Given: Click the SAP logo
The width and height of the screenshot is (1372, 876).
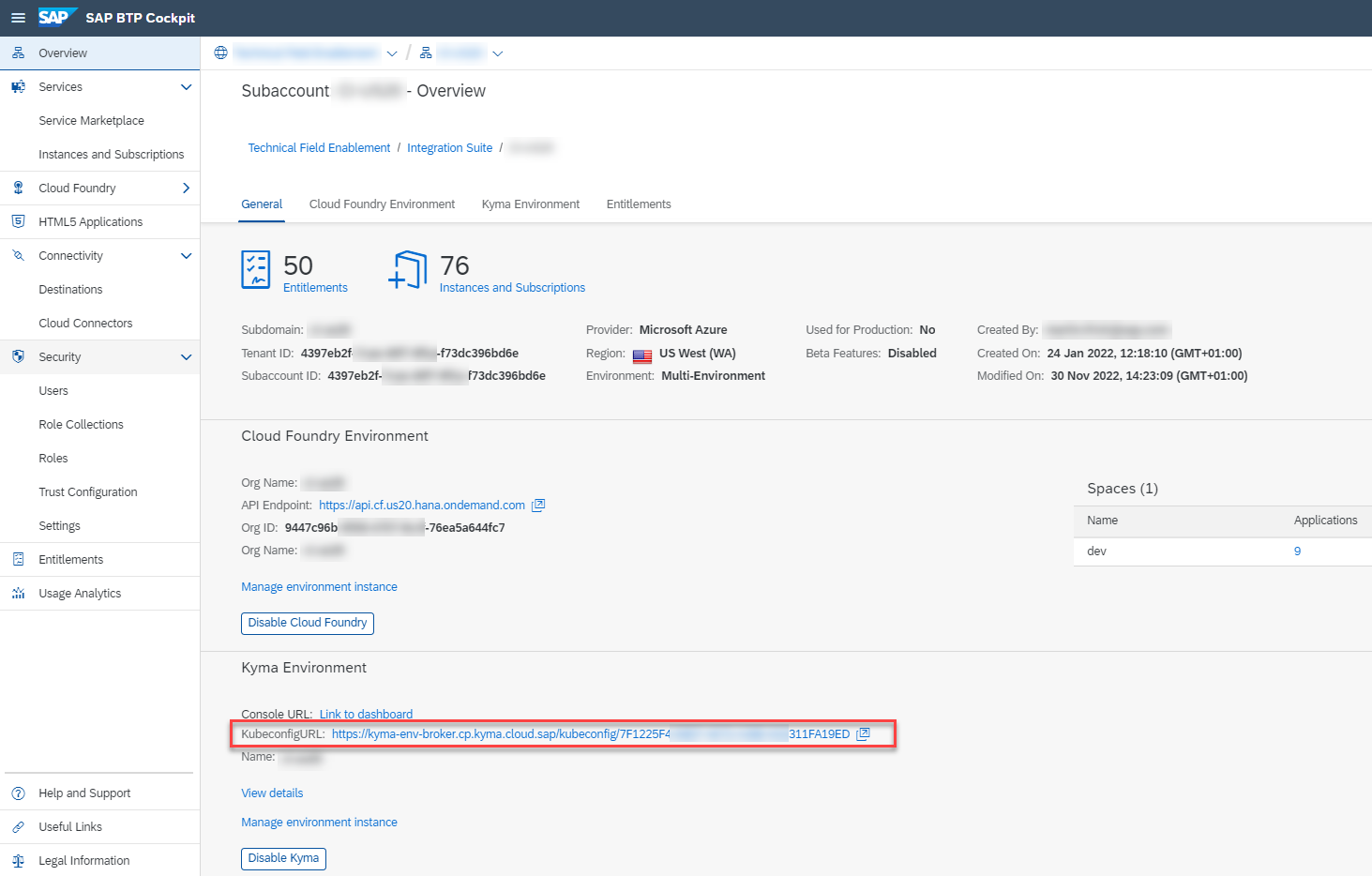Looking at the screenshot, I should click(x=57, y=17).
